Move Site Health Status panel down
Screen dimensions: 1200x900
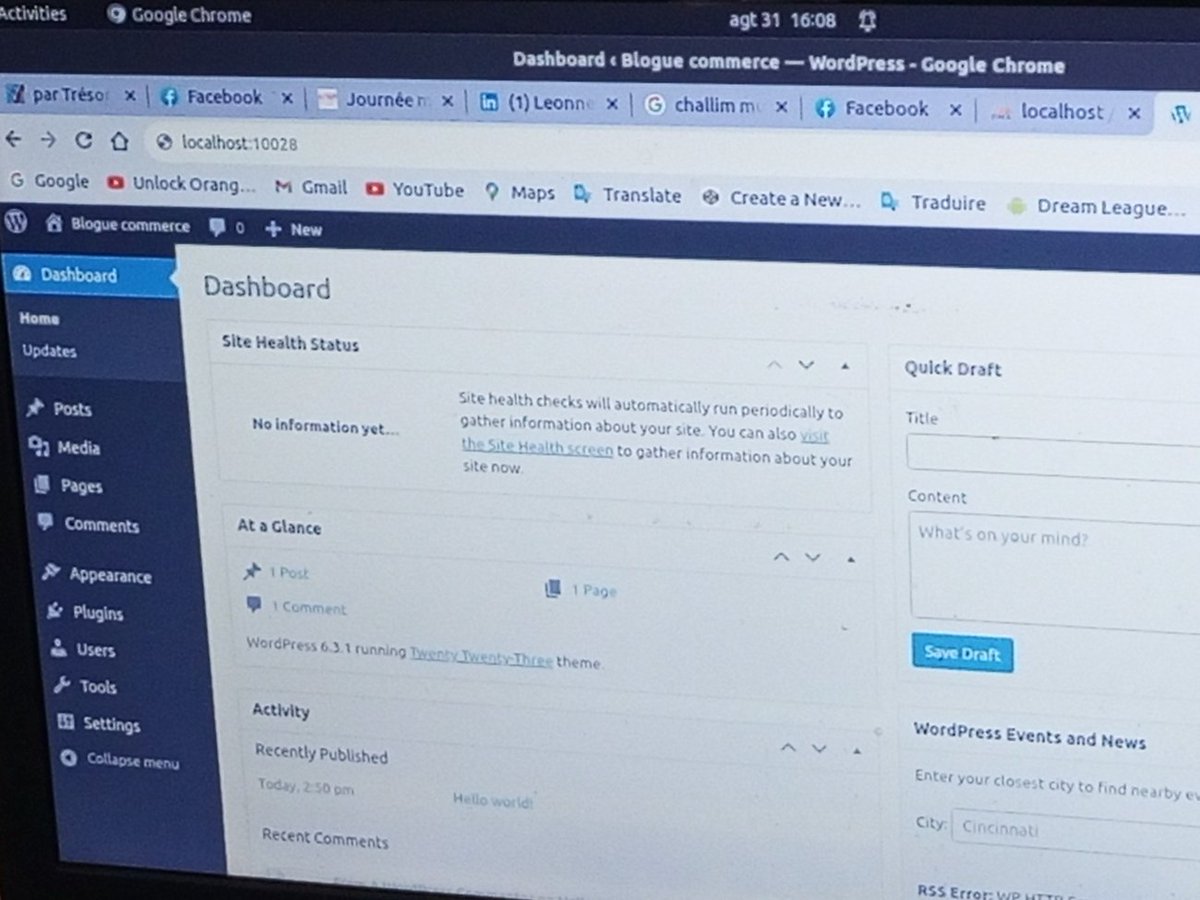[806, 365]
